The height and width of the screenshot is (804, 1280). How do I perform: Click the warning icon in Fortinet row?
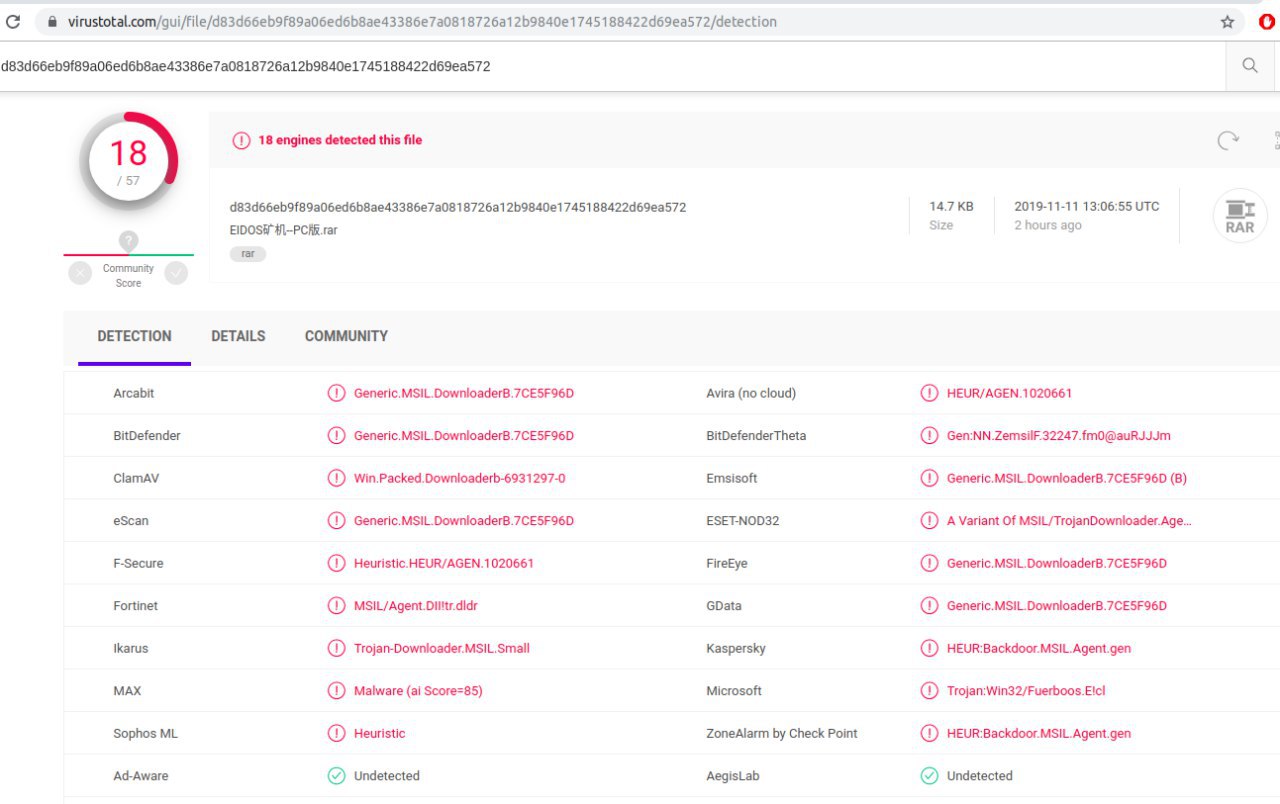click(x=337, y=606)
